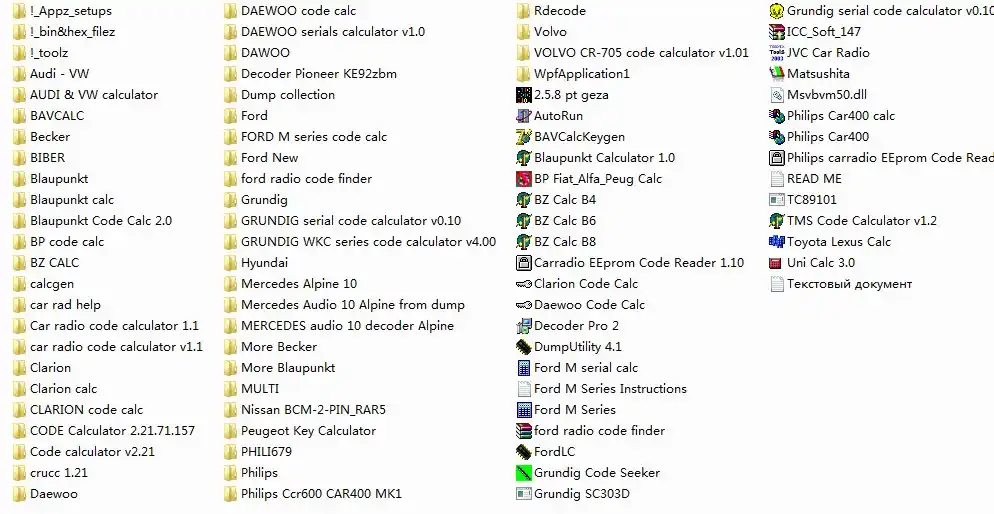The height and width of the screenshot is (514, 994).
Task: Select the READ ME text file
Action: click(806, 179)
